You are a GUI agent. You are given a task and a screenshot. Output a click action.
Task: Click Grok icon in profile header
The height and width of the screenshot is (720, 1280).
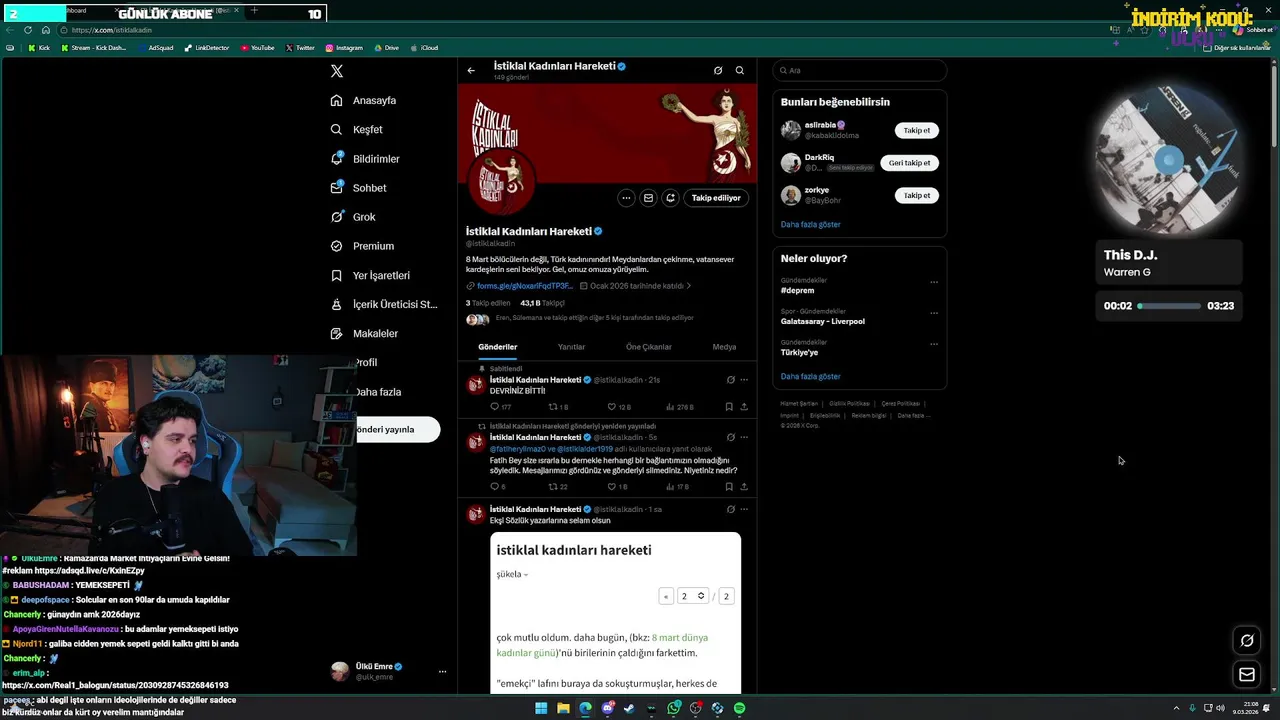coord(718,71)
